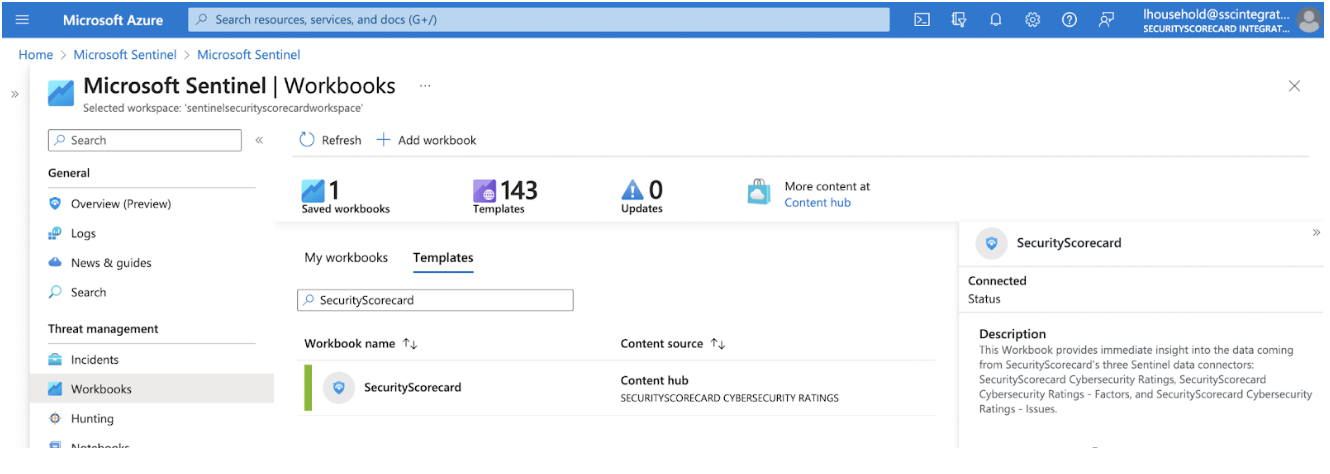Click the General section heading

pyautogui.click(x=69, y=173)
